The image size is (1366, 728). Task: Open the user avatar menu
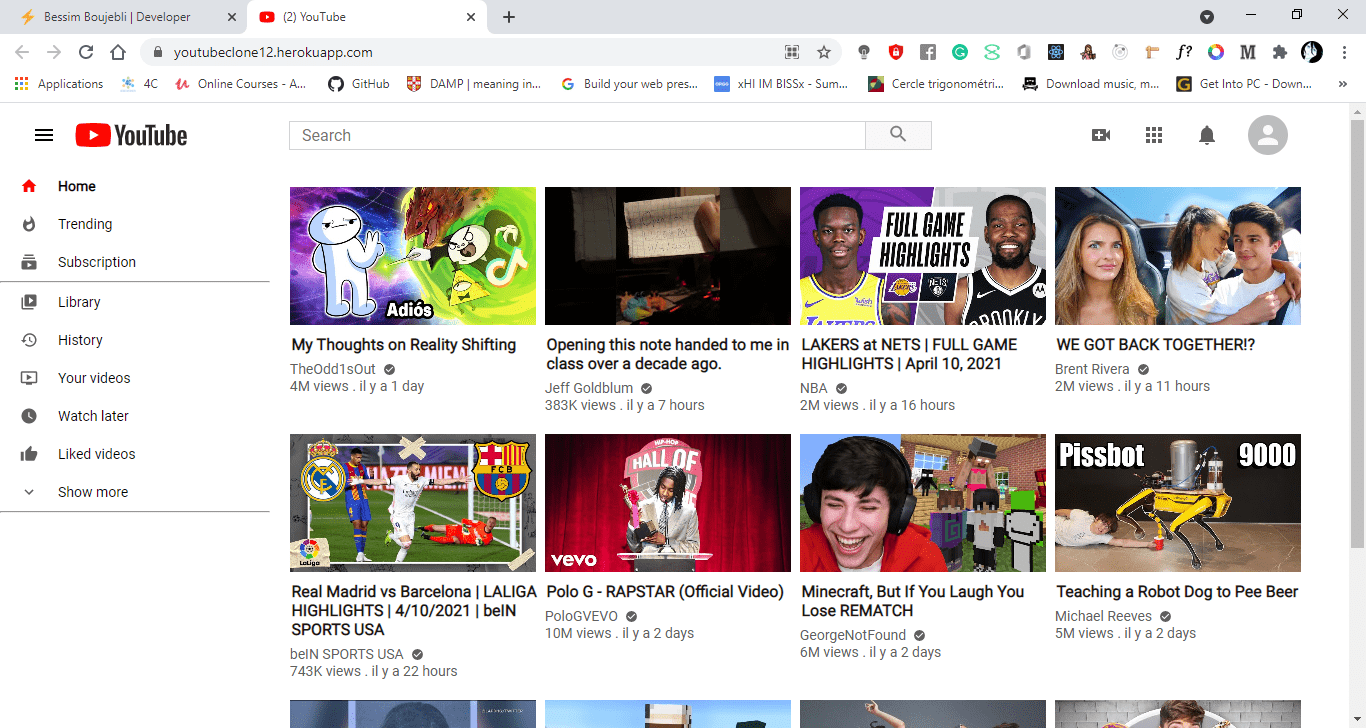1268,135
